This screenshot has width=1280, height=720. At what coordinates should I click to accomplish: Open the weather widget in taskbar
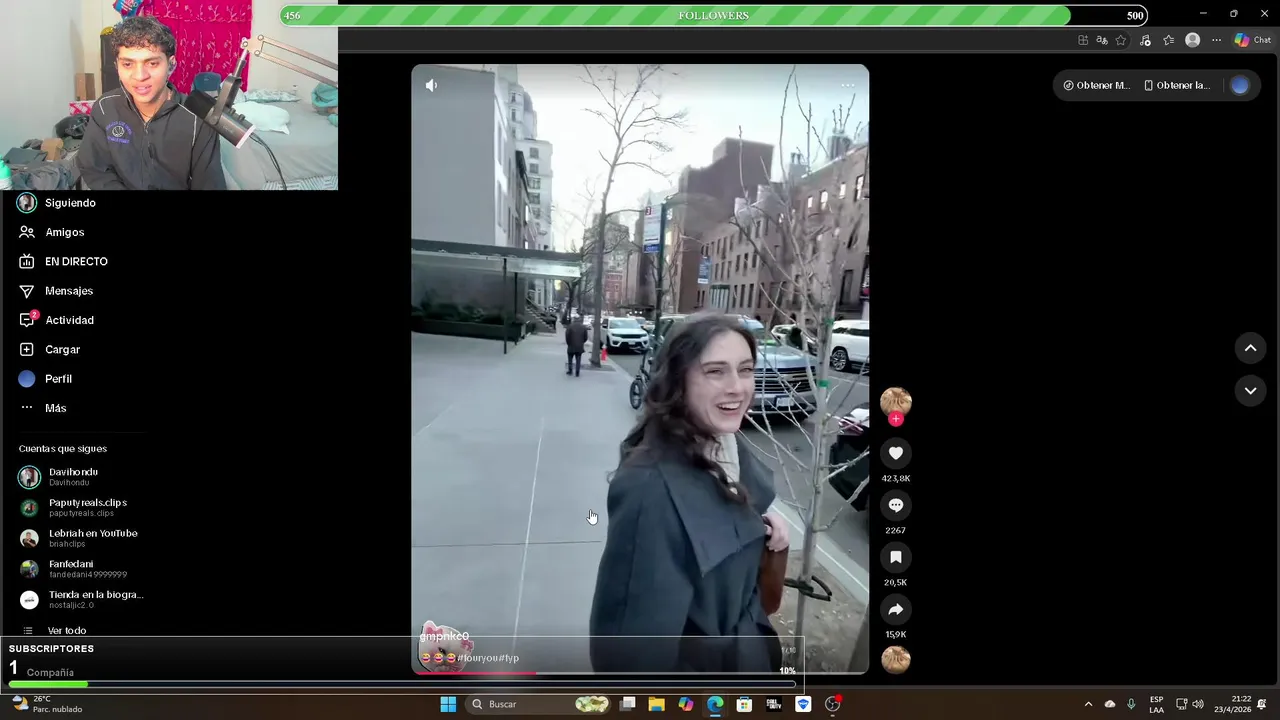[x=47, y=704]
